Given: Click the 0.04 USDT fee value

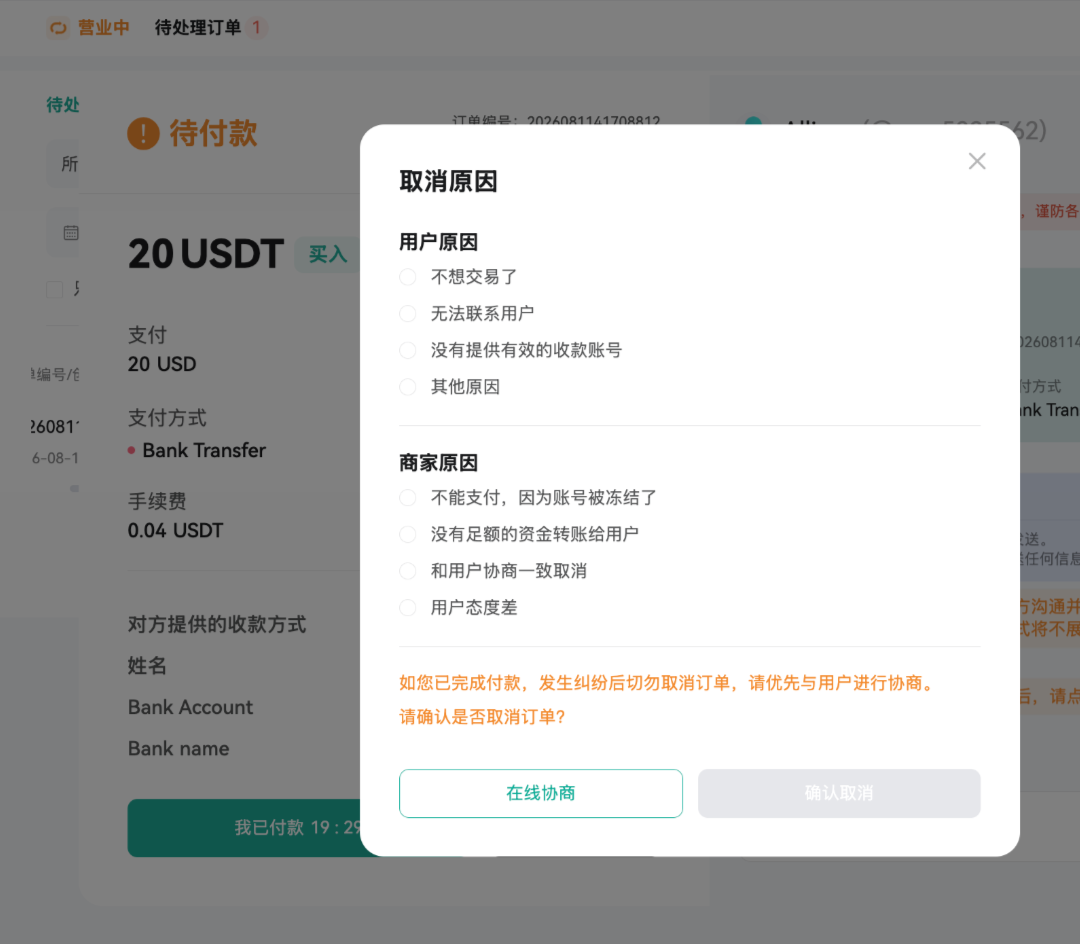Looking at the screenshot, I should coord(176,530).
